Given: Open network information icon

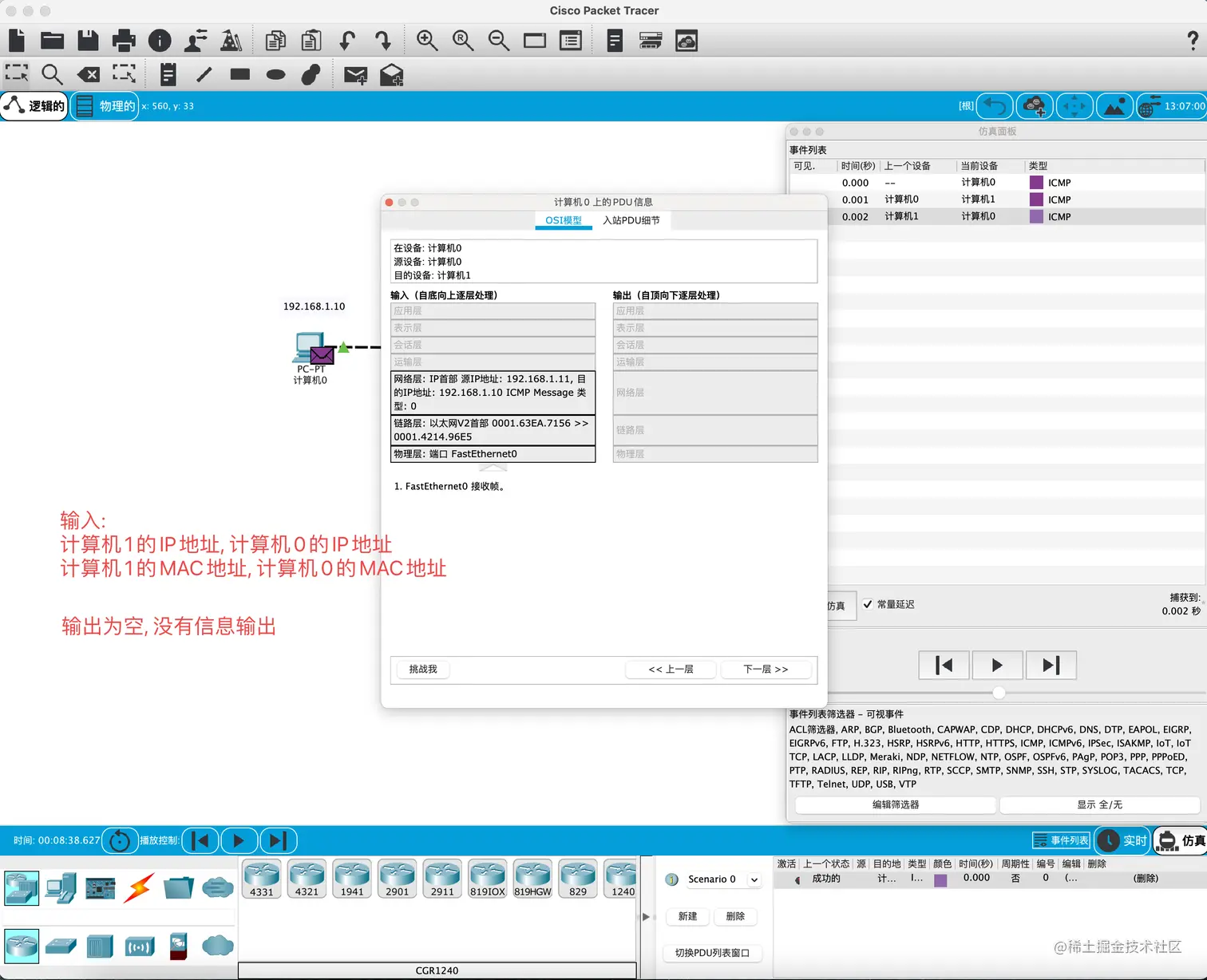Looking at the screenshot, I should 160,40.
